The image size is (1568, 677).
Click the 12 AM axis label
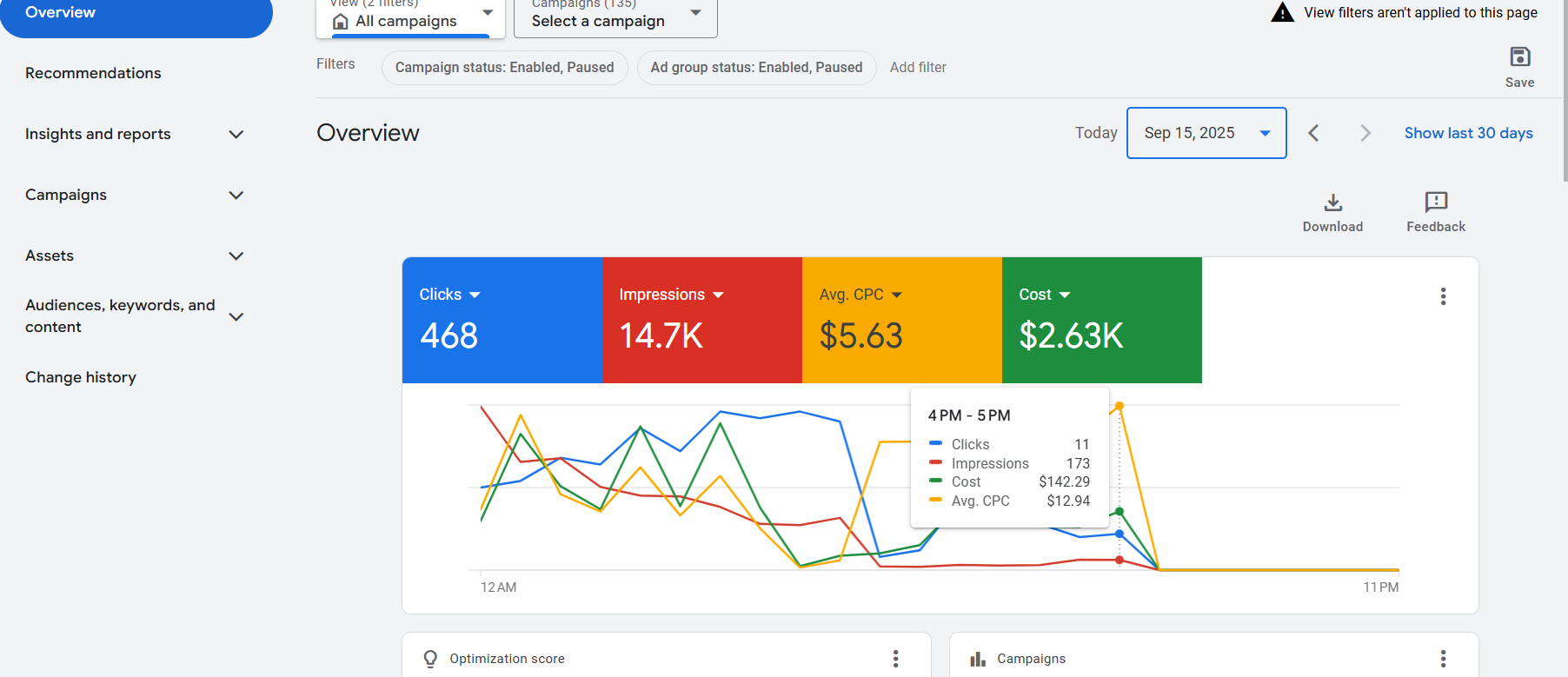(499, 587)
